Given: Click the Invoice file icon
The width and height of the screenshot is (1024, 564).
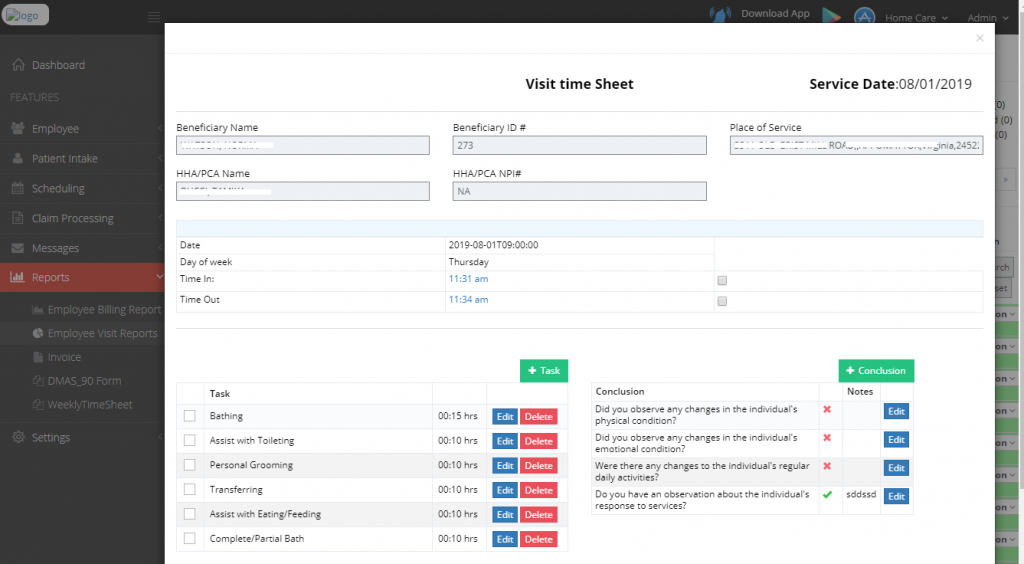Looking at the screenshot, I should pyautogui.click(x=38, y=357).
